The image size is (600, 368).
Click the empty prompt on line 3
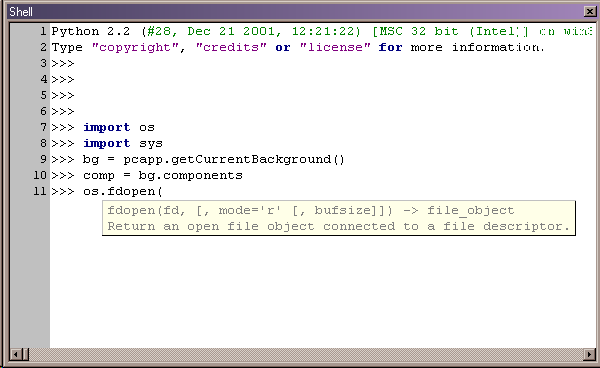coord(63,64)
